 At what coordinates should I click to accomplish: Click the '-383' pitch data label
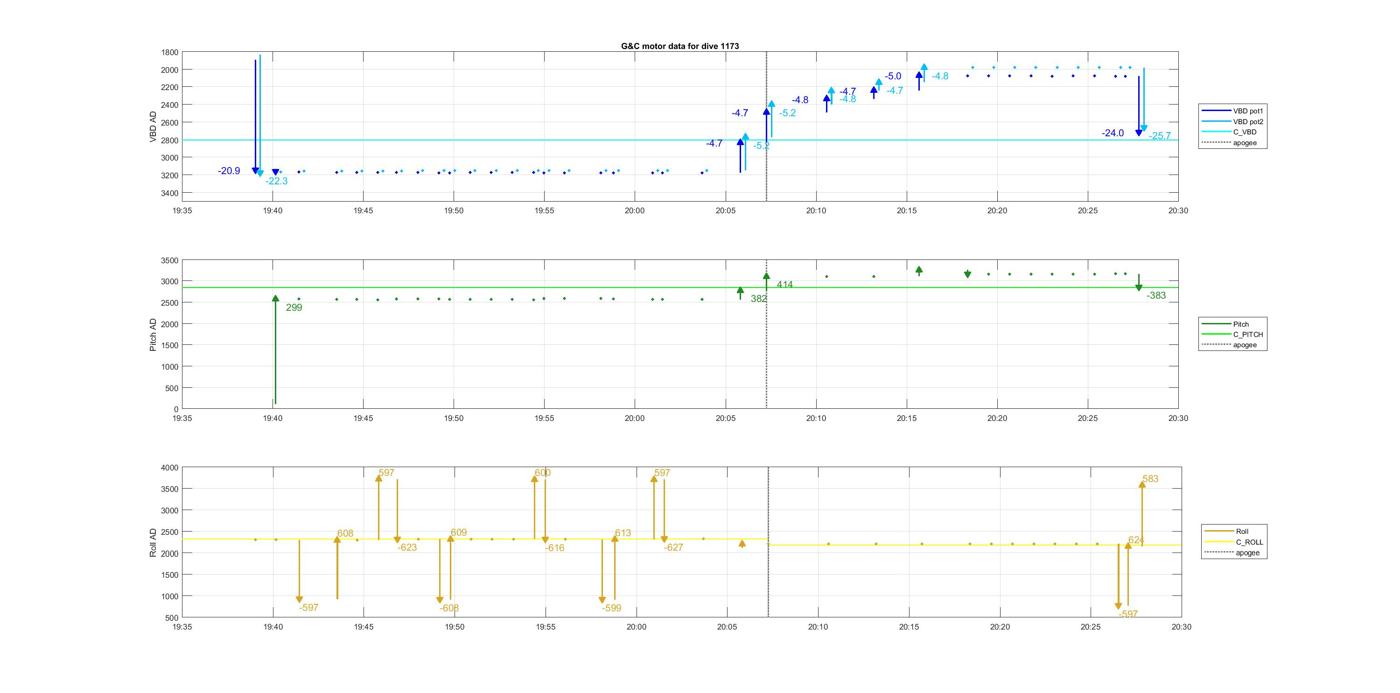click(x=1156, y=296)
